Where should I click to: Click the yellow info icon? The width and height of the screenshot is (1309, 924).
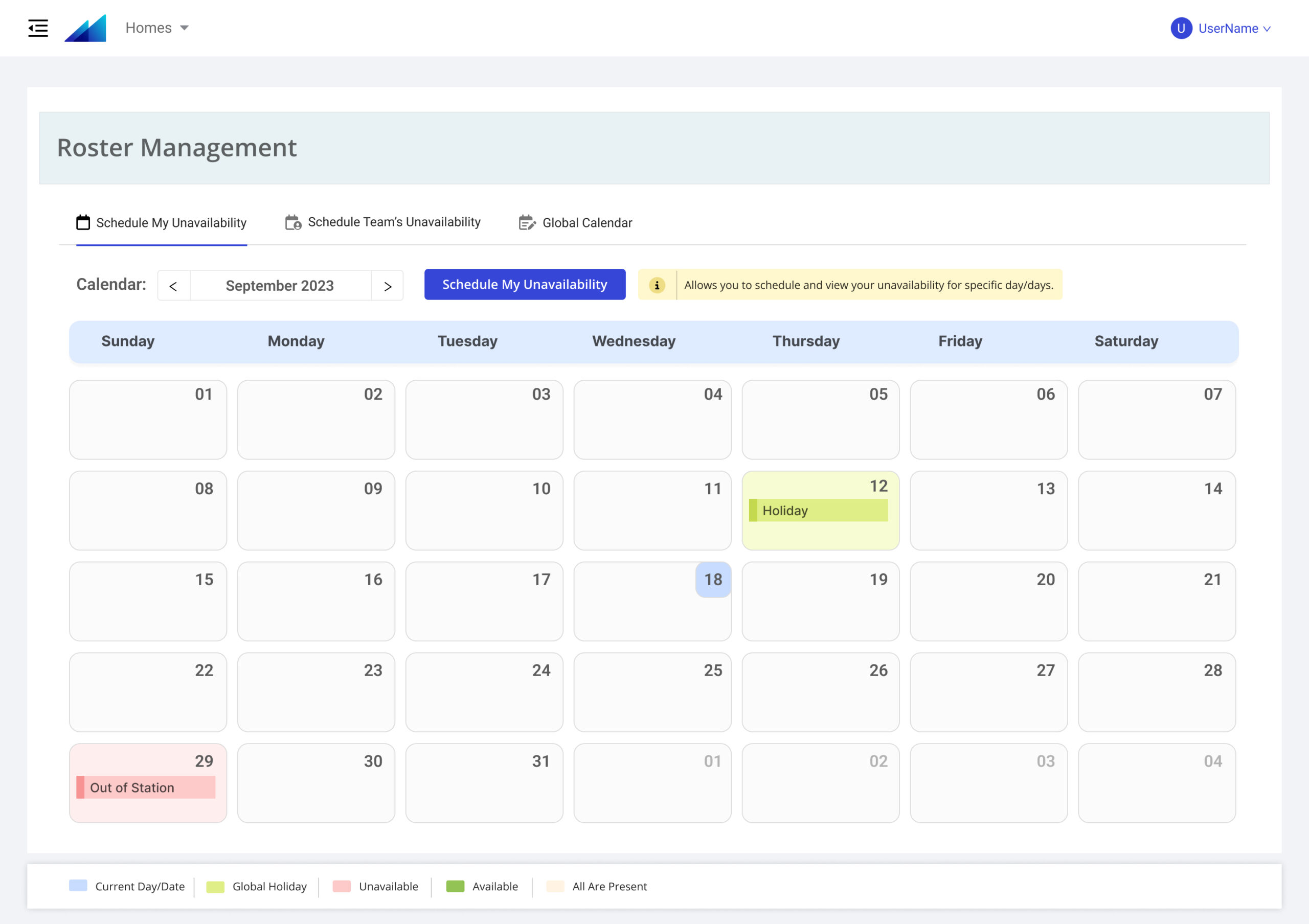click(x=657, y=285)
